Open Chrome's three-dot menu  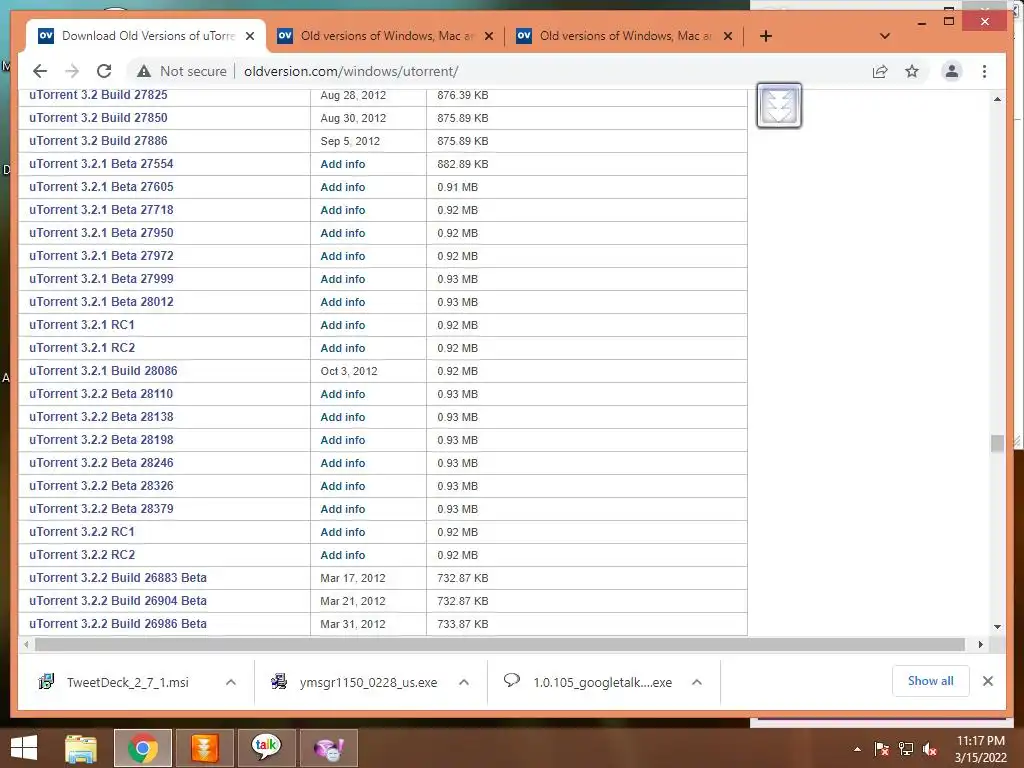(984, 71)
